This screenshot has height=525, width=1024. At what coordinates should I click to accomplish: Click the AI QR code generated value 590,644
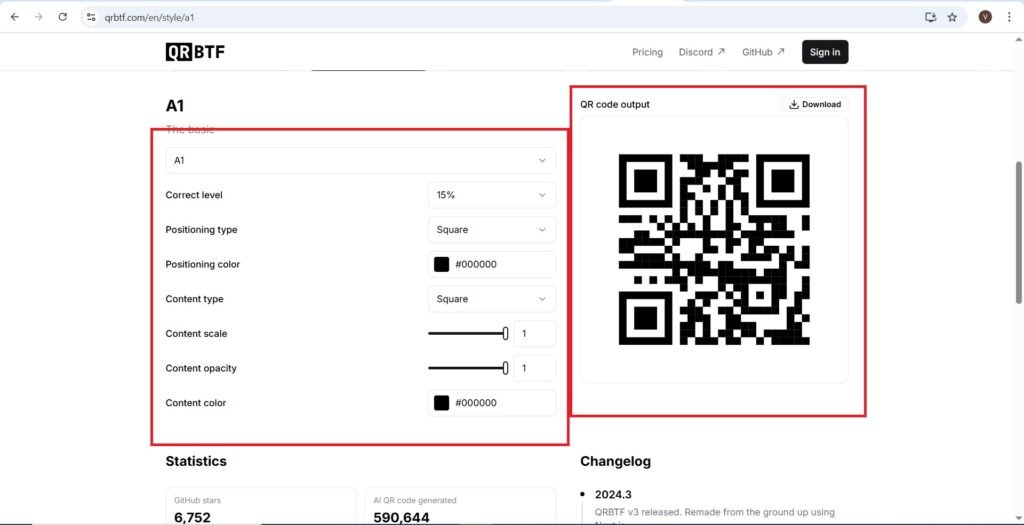tap(401, 518)
